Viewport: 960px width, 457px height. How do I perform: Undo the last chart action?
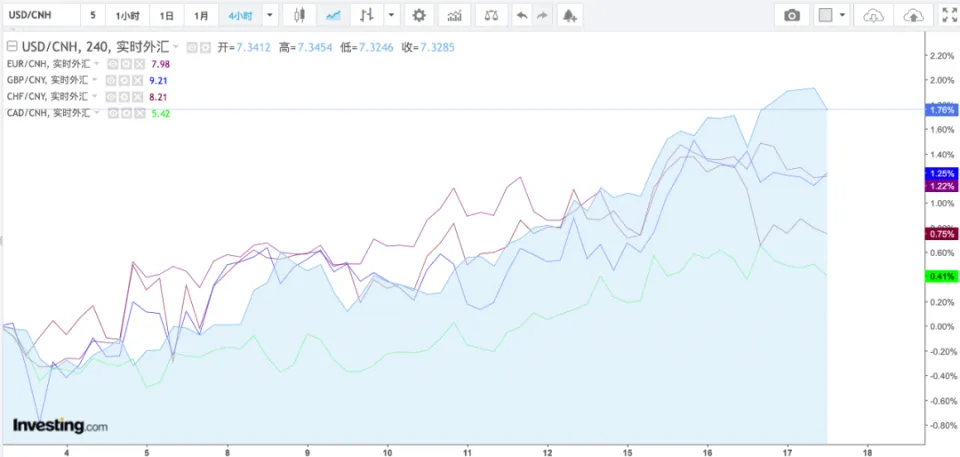click(x=521, y=15)
